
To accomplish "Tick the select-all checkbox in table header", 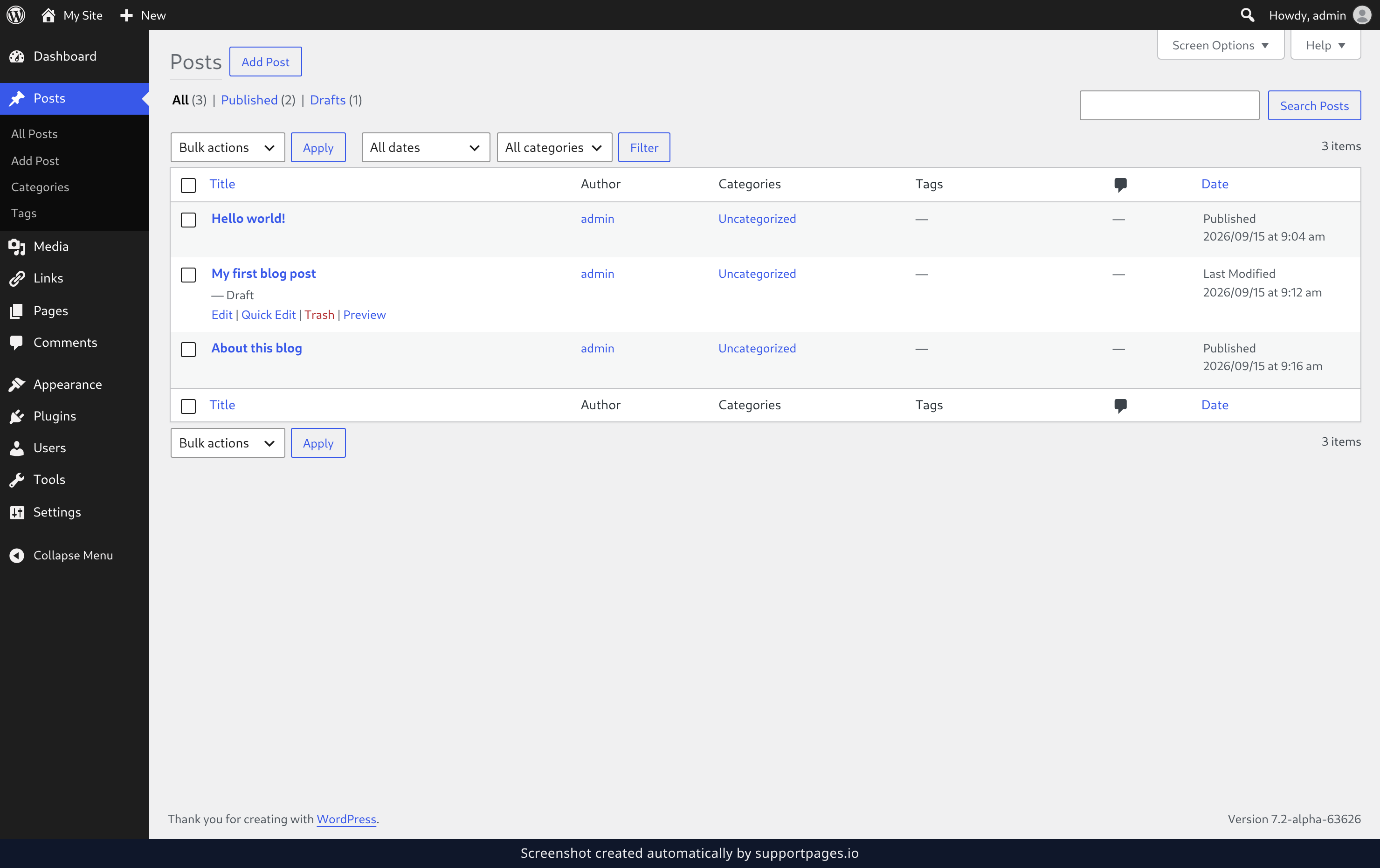I will point(188,185).
